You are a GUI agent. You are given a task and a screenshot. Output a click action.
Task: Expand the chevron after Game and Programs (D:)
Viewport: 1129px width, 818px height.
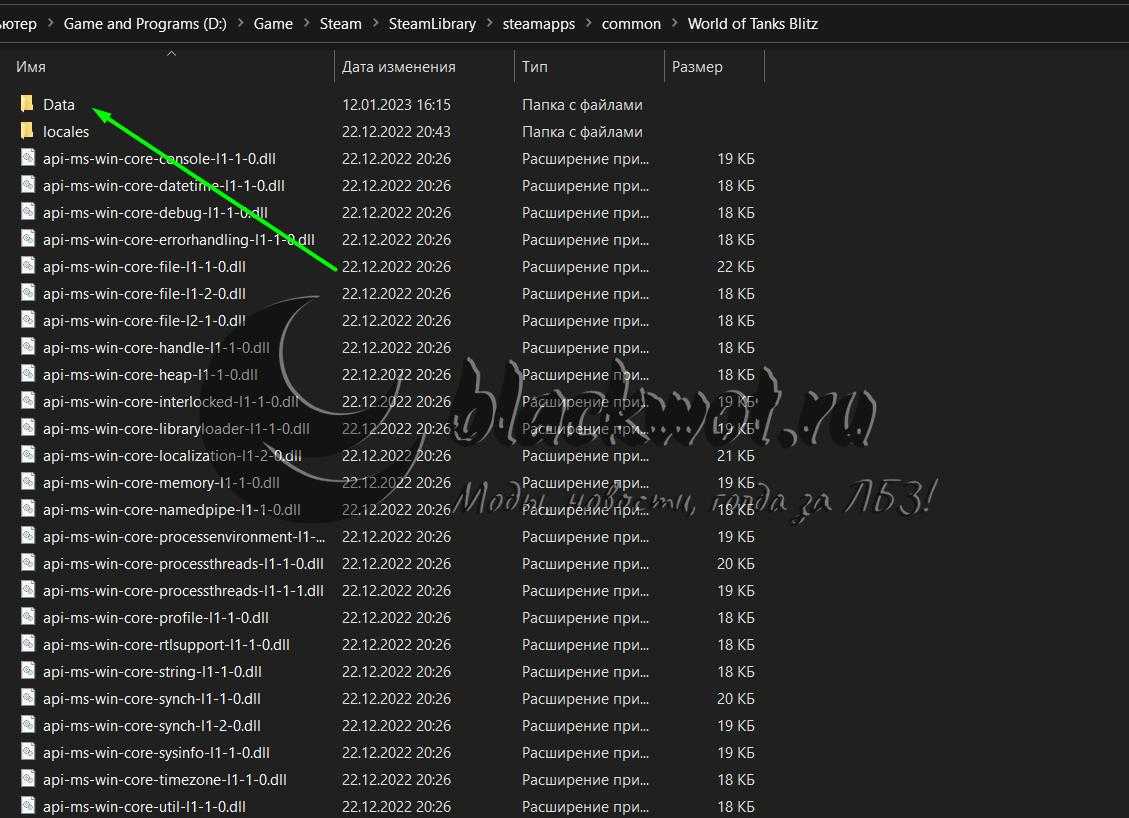pos(240,23)
